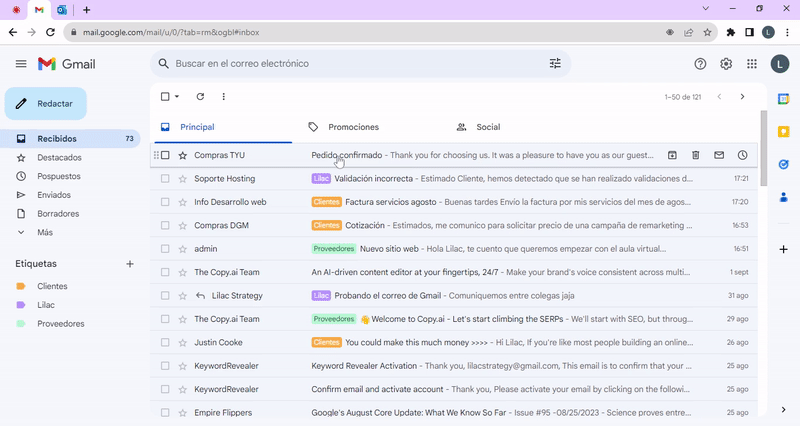Viewport: 800px width, 426px height.
Task: Open Google Calendar side panel icon
Action: click(x=783, y=98)
